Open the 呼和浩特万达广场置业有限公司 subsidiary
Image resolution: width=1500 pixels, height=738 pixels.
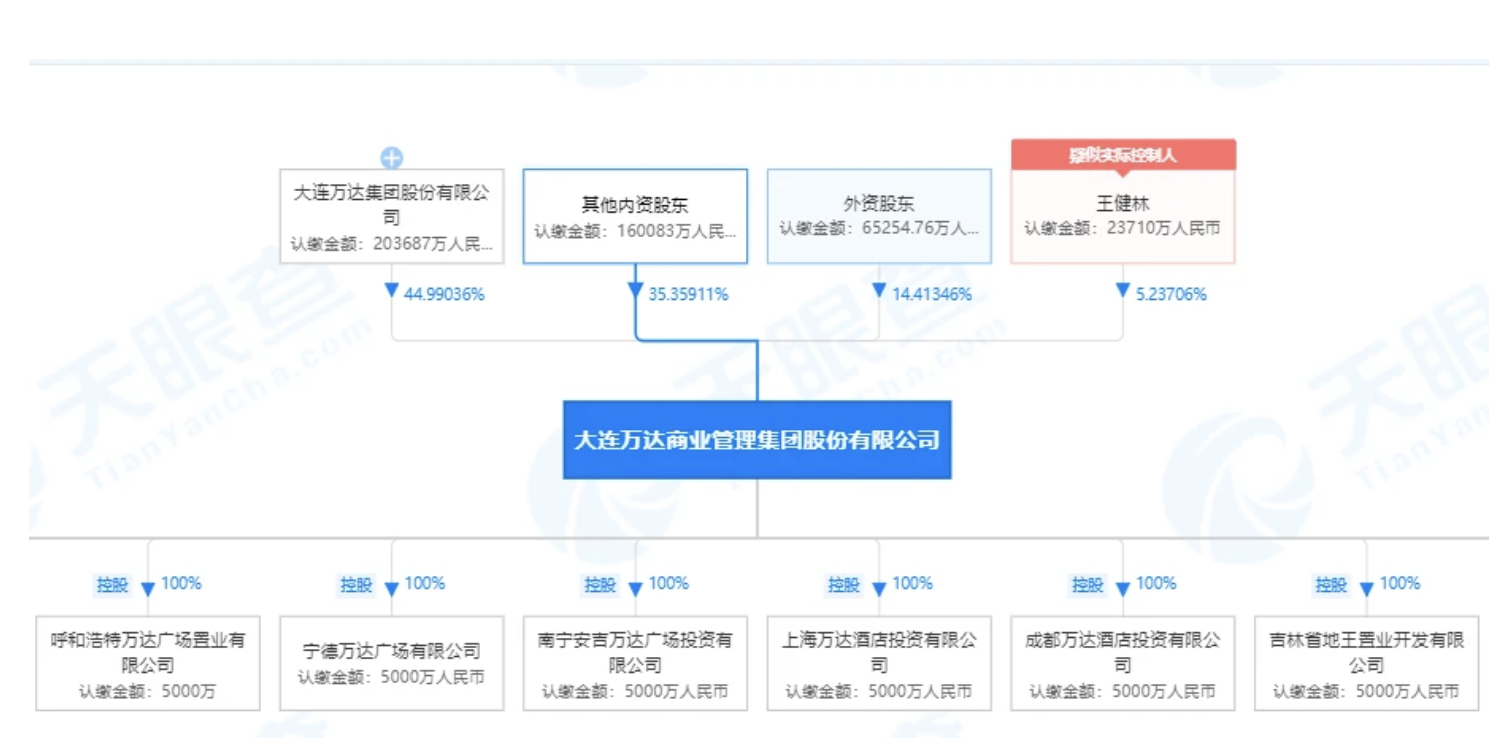pyautogui.click(x=148, y=663)
